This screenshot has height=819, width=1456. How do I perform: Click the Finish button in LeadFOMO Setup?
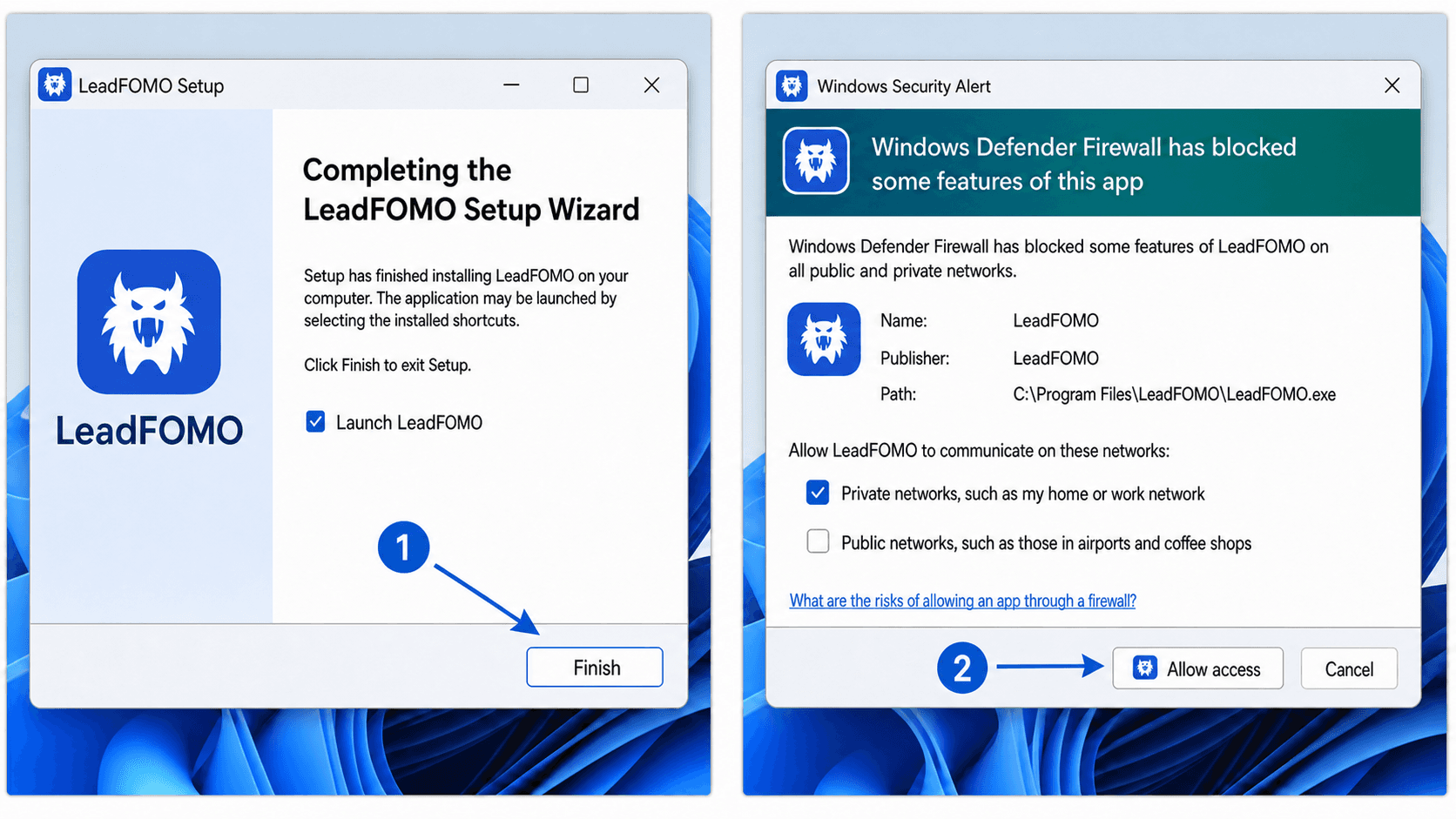click(x=595, y=668)
